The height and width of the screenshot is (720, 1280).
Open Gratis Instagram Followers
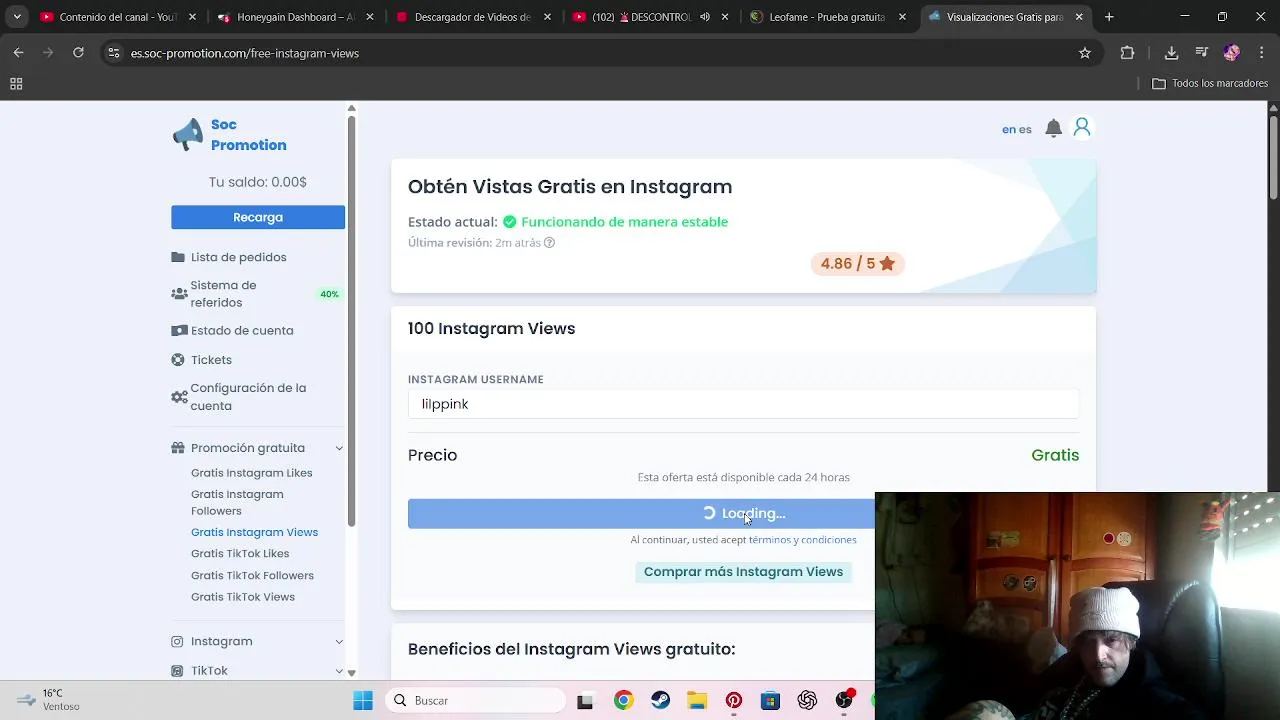coord(237,502)
